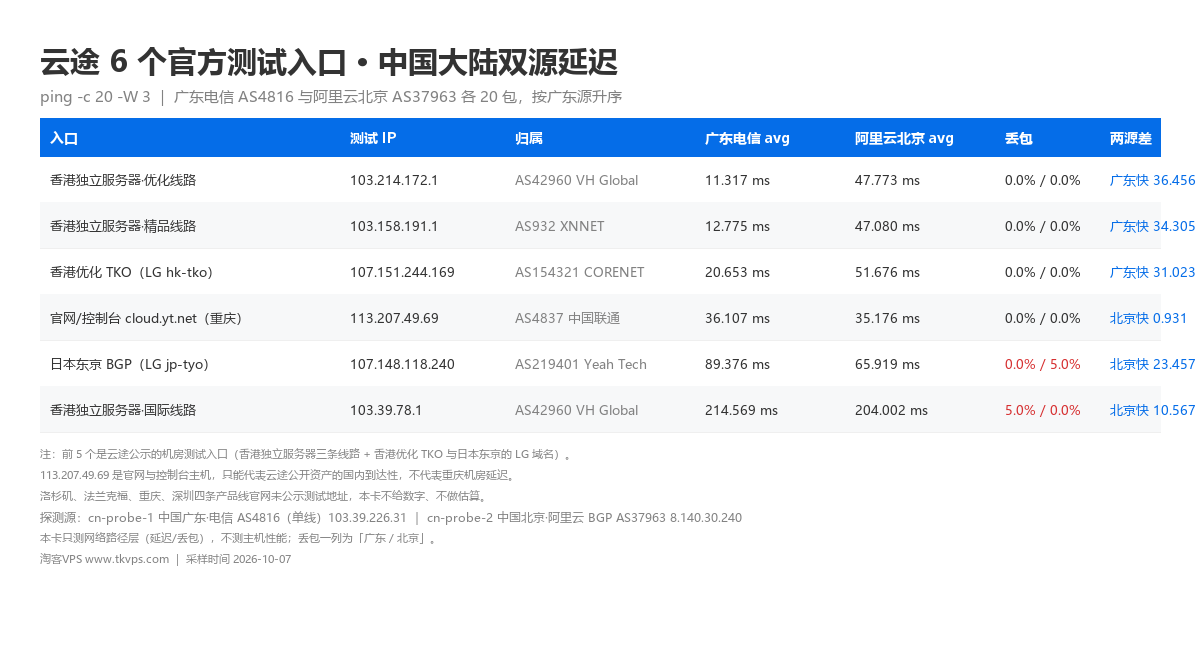This screenshot has width=1200, height=652.
Task: Click the 65.919 ms latency value
Action: pos(887,365)
